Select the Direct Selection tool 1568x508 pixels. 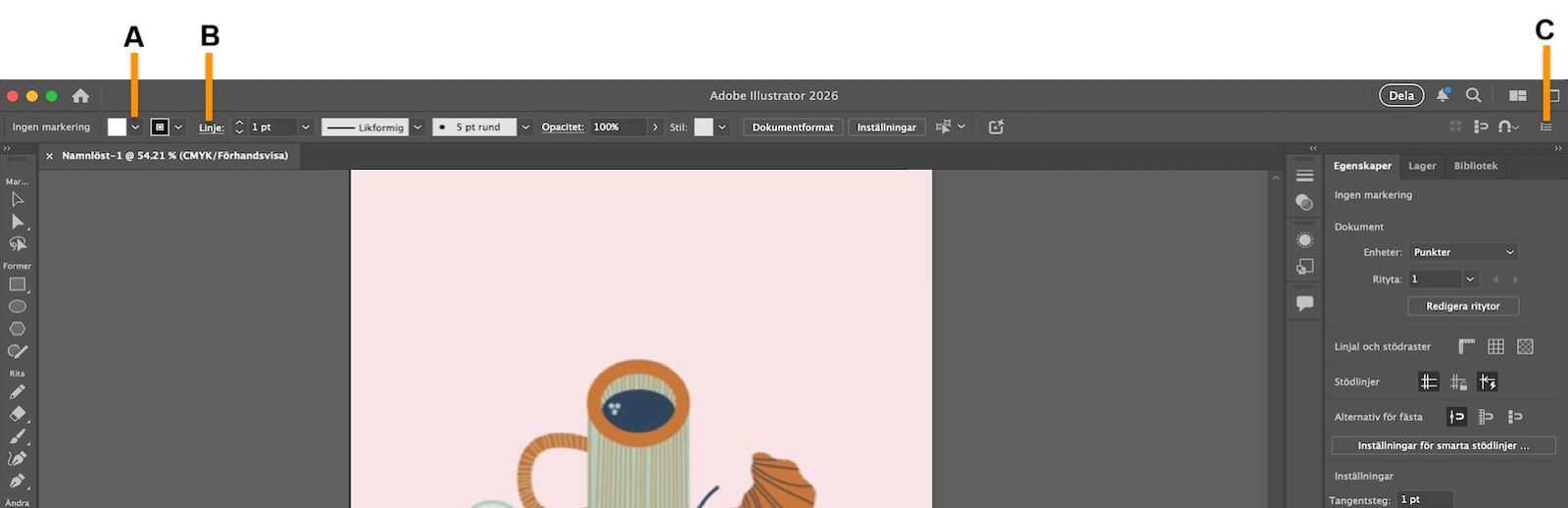(x=18, y=222)
